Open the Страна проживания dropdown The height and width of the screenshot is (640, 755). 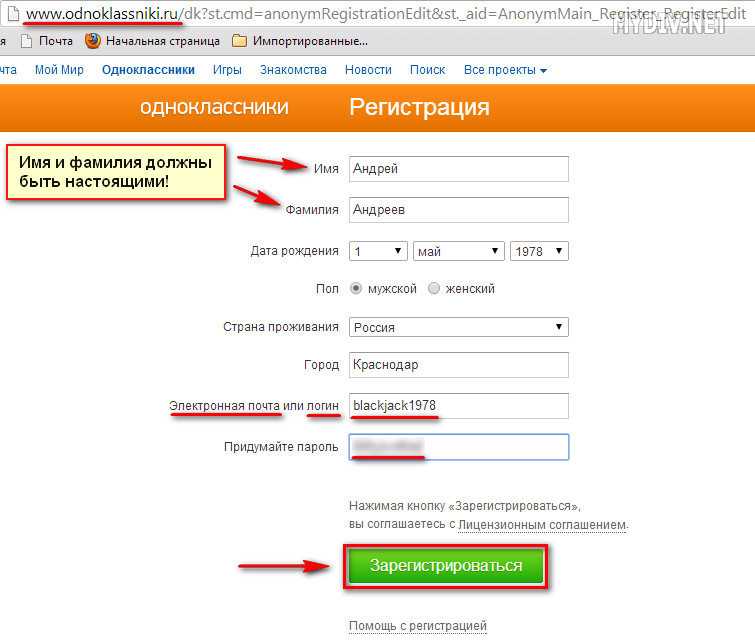click(459, 327)
